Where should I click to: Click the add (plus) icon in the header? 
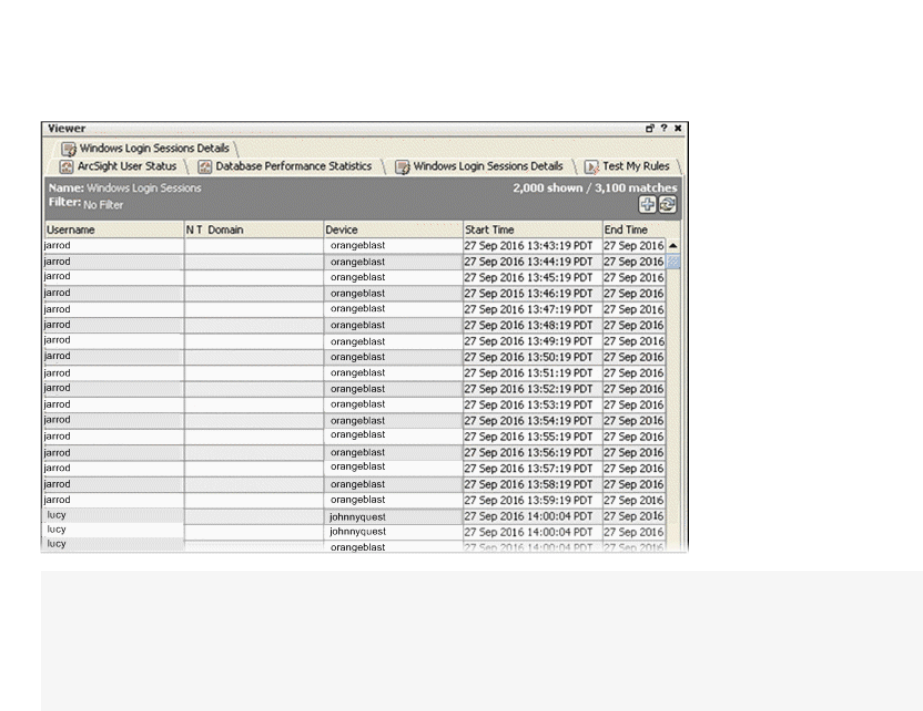pos(648,204)
